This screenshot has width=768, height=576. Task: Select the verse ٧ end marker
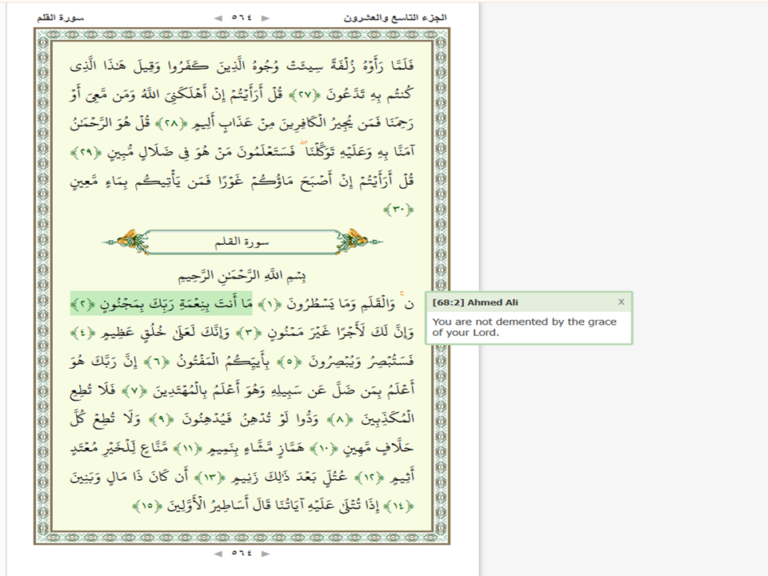pos(134,391)
